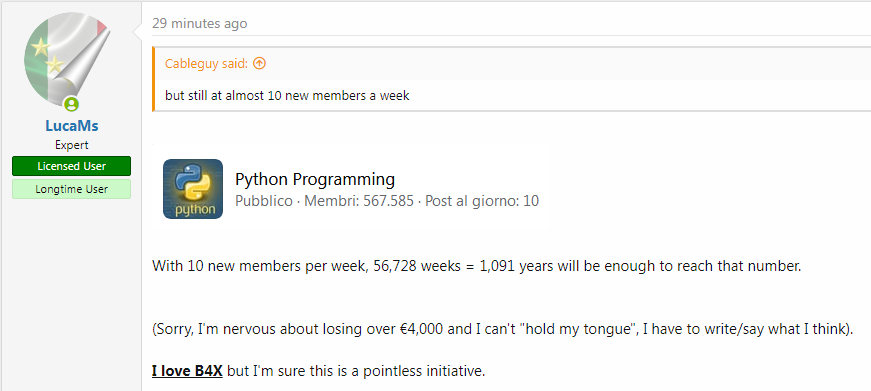Click the underlined 'I love B4X' text
This screenshot has width=871, height=391.
187,370
